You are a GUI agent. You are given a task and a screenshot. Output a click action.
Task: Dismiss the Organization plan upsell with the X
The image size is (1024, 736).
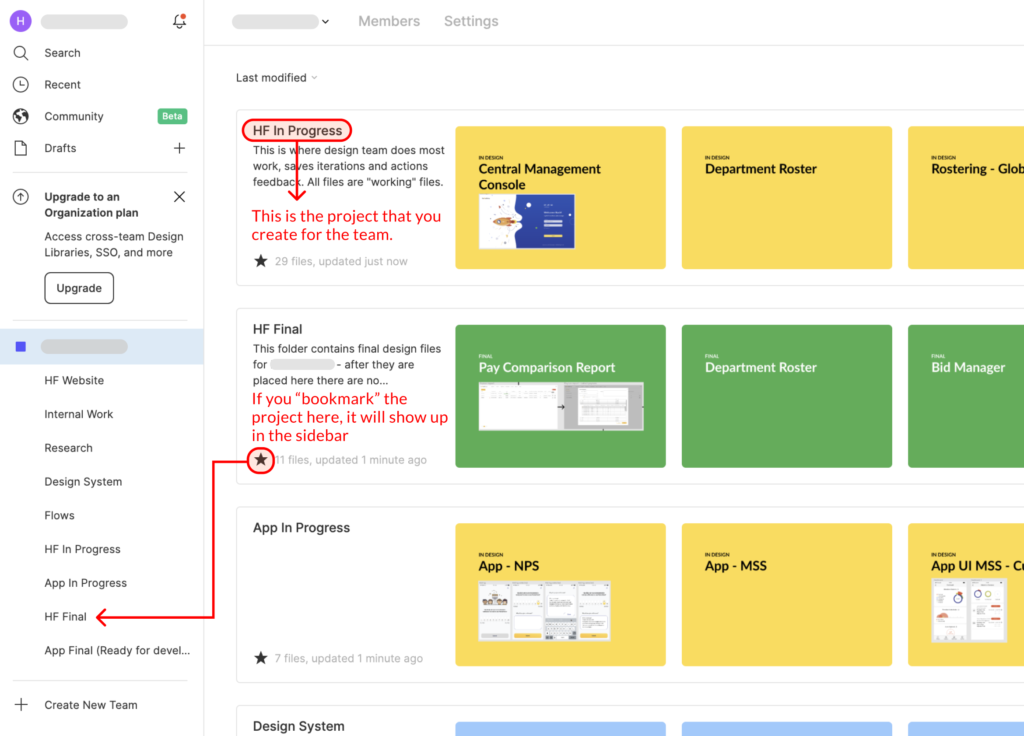pyautogui.click(x=179, y=197)
